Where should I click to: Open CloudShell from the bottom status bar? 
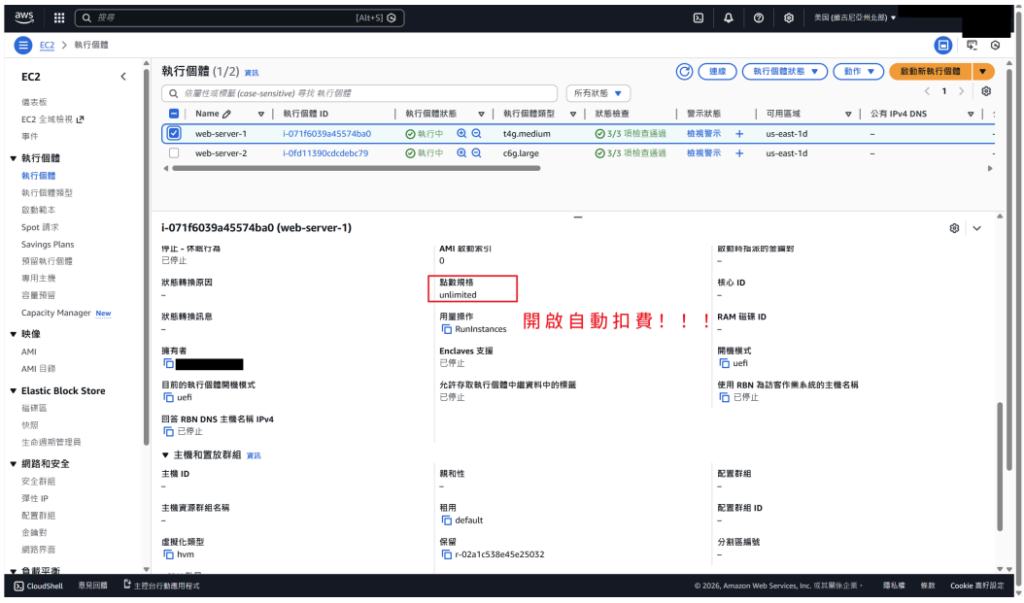[x=36, y=588]
